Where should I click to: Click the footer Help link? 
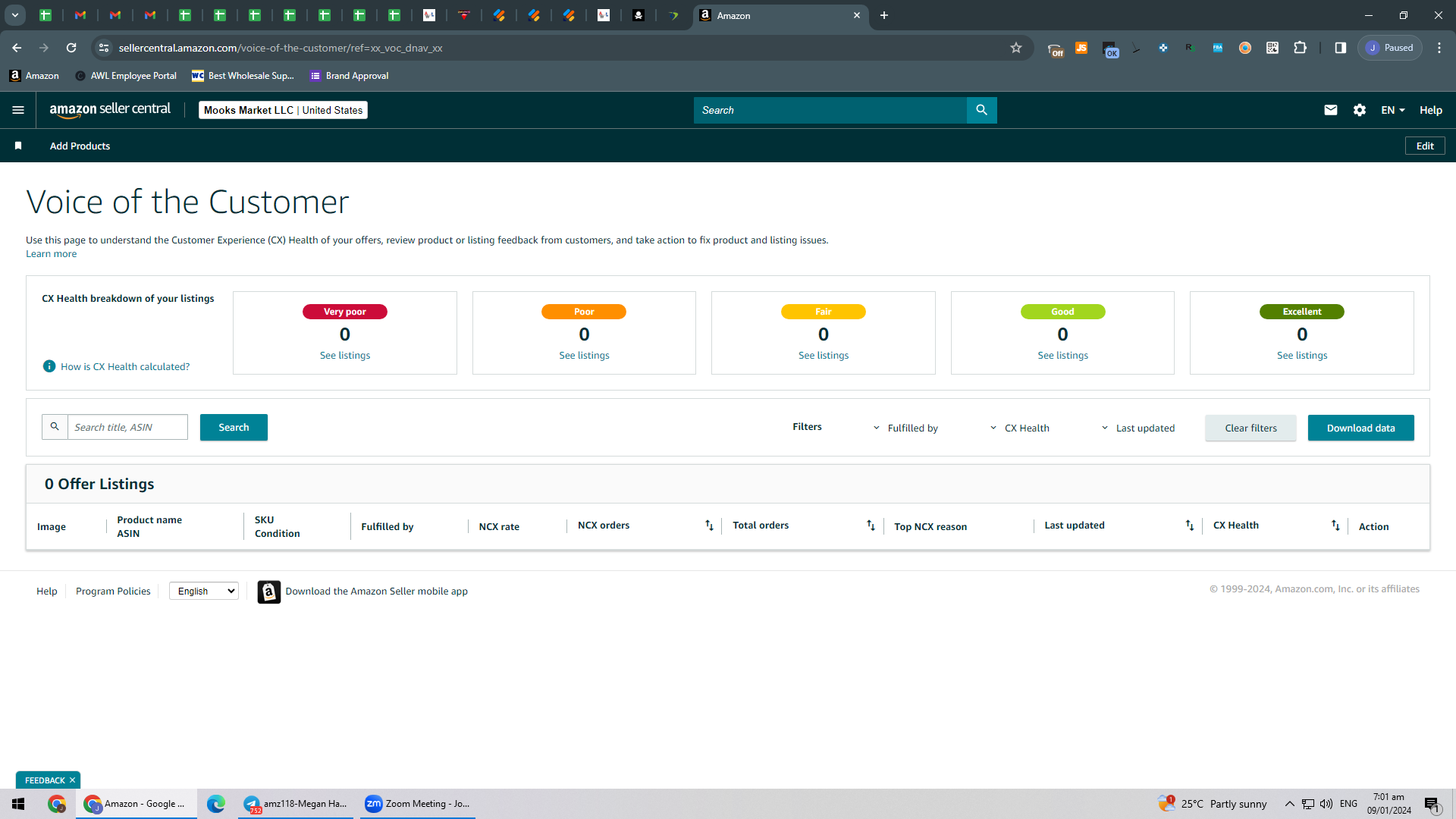47,591
